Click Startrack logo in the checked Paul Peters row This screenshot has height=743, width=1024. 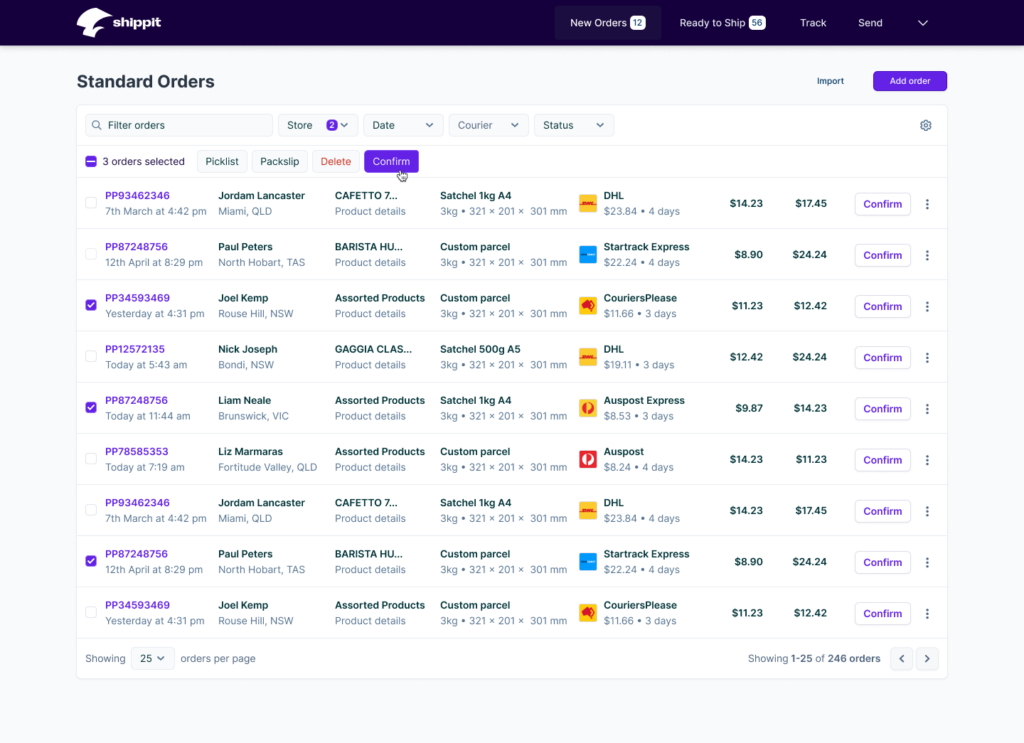[588, 561]
